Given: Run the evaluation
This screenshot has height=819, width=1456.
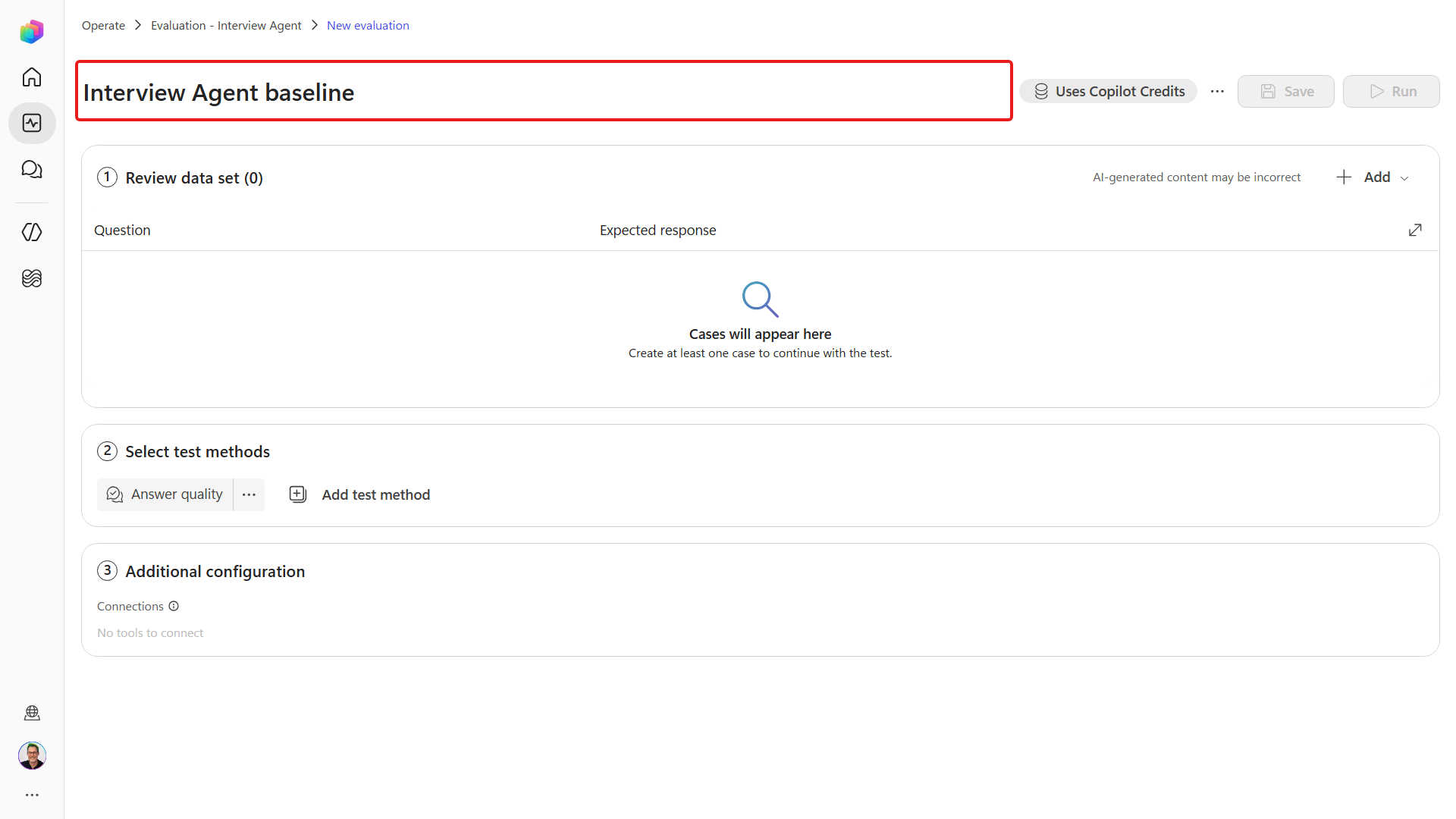Looking at the screenshot, I should point(1392,91).
